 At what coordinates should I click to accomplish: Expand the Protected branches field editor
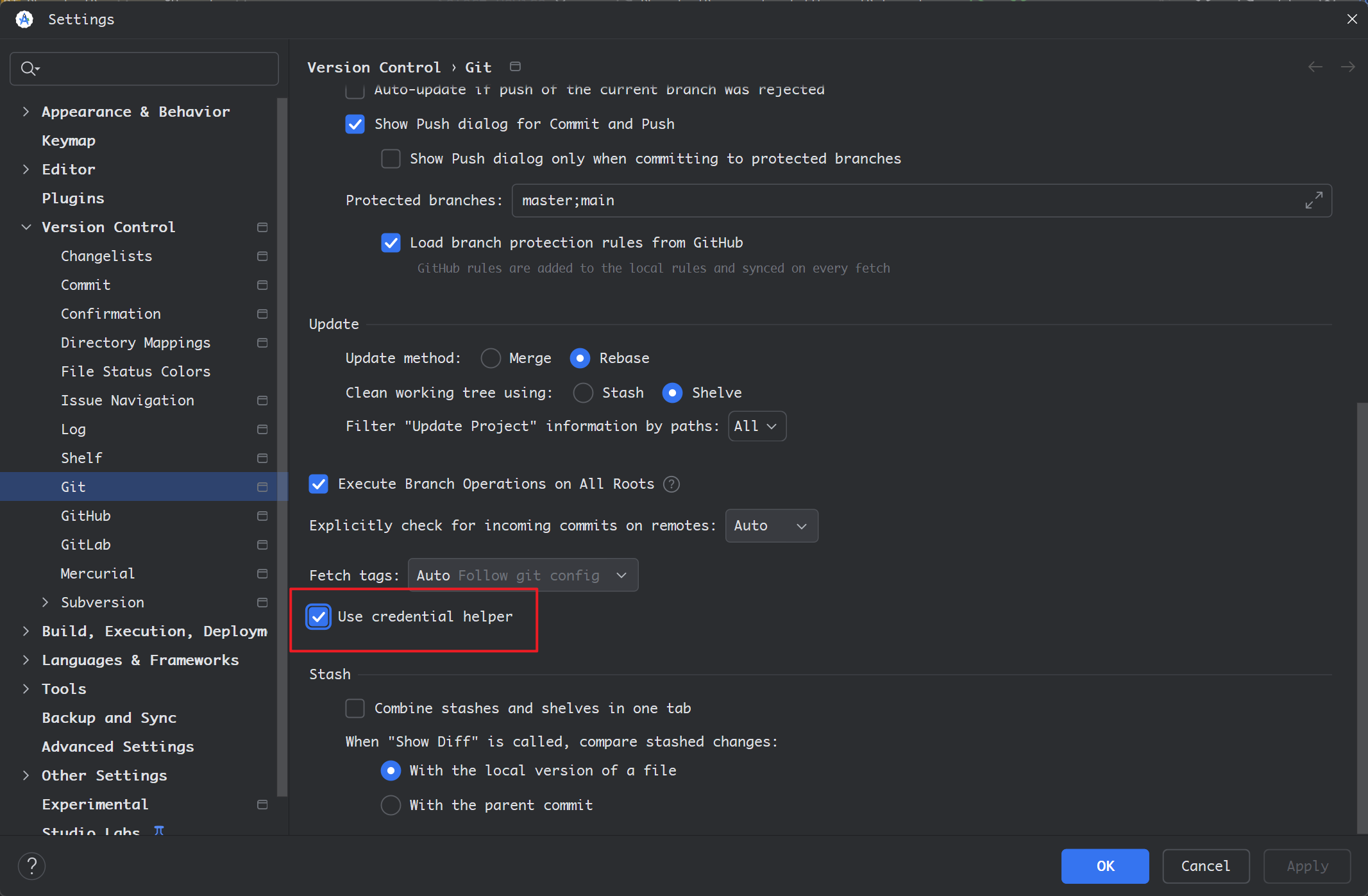1313,201
